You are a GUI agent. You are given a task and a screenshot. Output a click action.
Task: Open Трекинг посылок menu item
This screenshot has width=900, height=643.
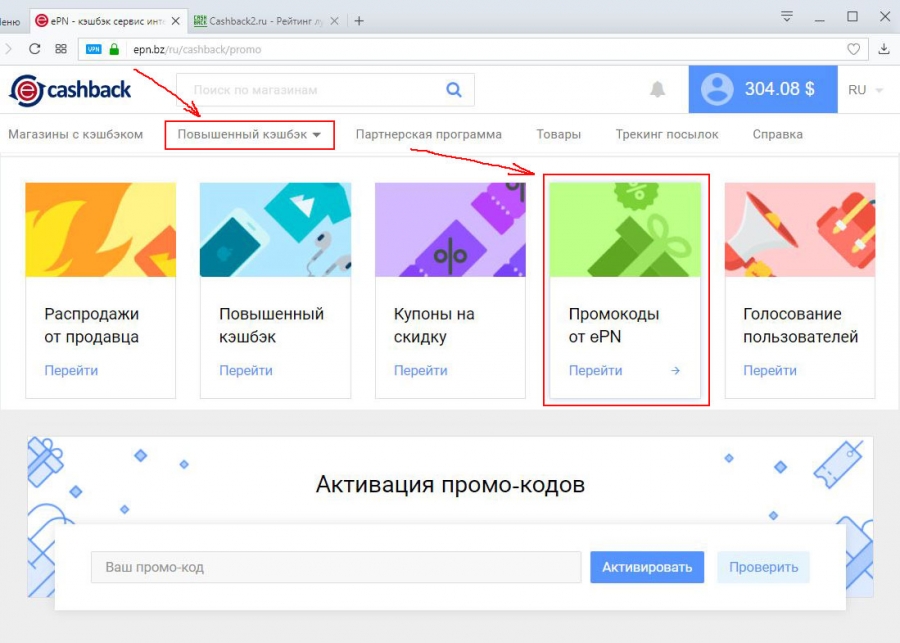[667, 134]
